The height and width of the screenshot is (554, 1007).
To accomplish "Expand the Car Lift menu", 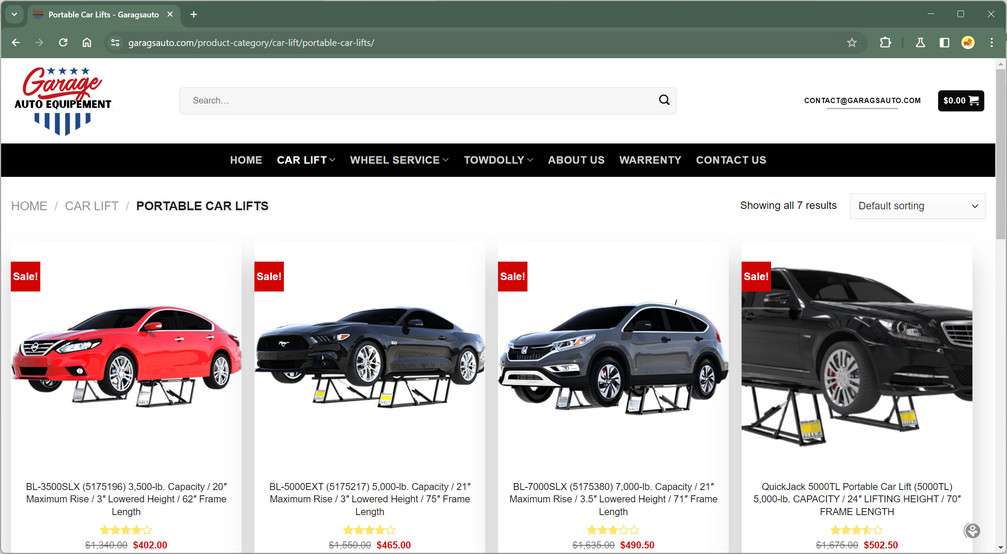I will click(x=306, y=160).
